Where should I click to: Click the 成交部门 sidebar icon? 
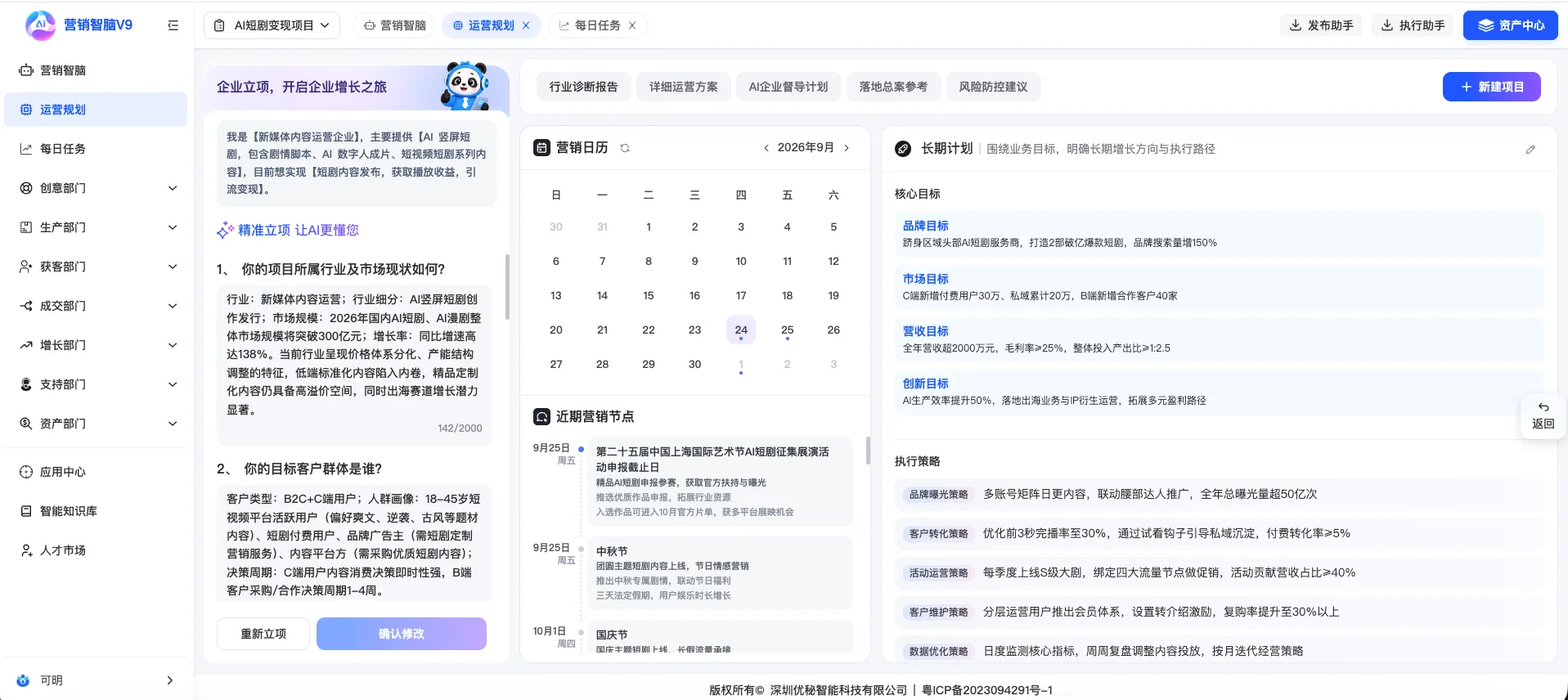point(26,306)
